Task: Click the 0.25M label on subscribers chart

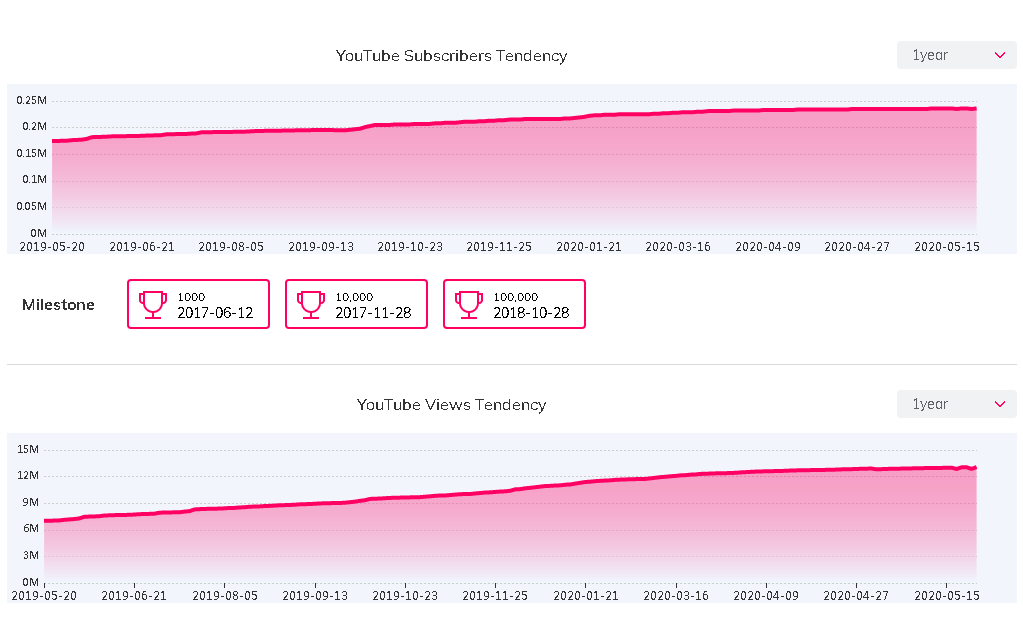Action: (x=32, y=100)
